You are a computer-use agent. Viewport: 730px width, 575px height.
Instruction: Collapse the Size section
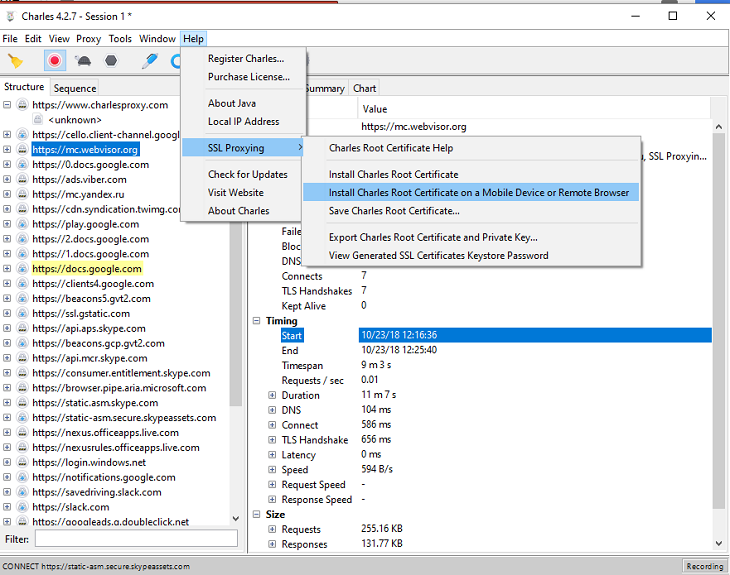tap(256, 514)
